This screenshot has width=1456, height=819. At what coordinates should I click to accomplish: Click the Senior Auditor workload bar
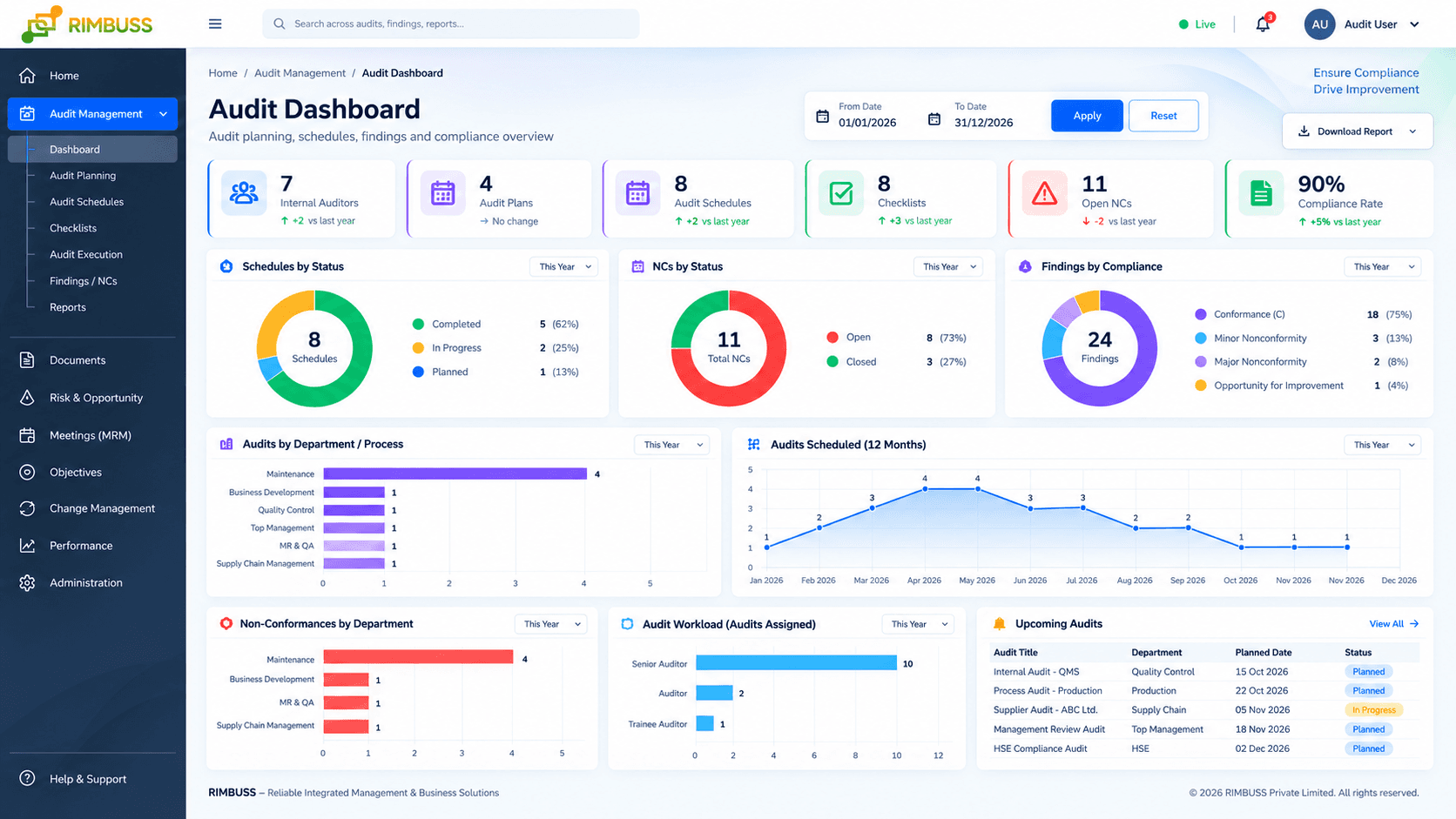pyautogui.click(x=797, y=663)
